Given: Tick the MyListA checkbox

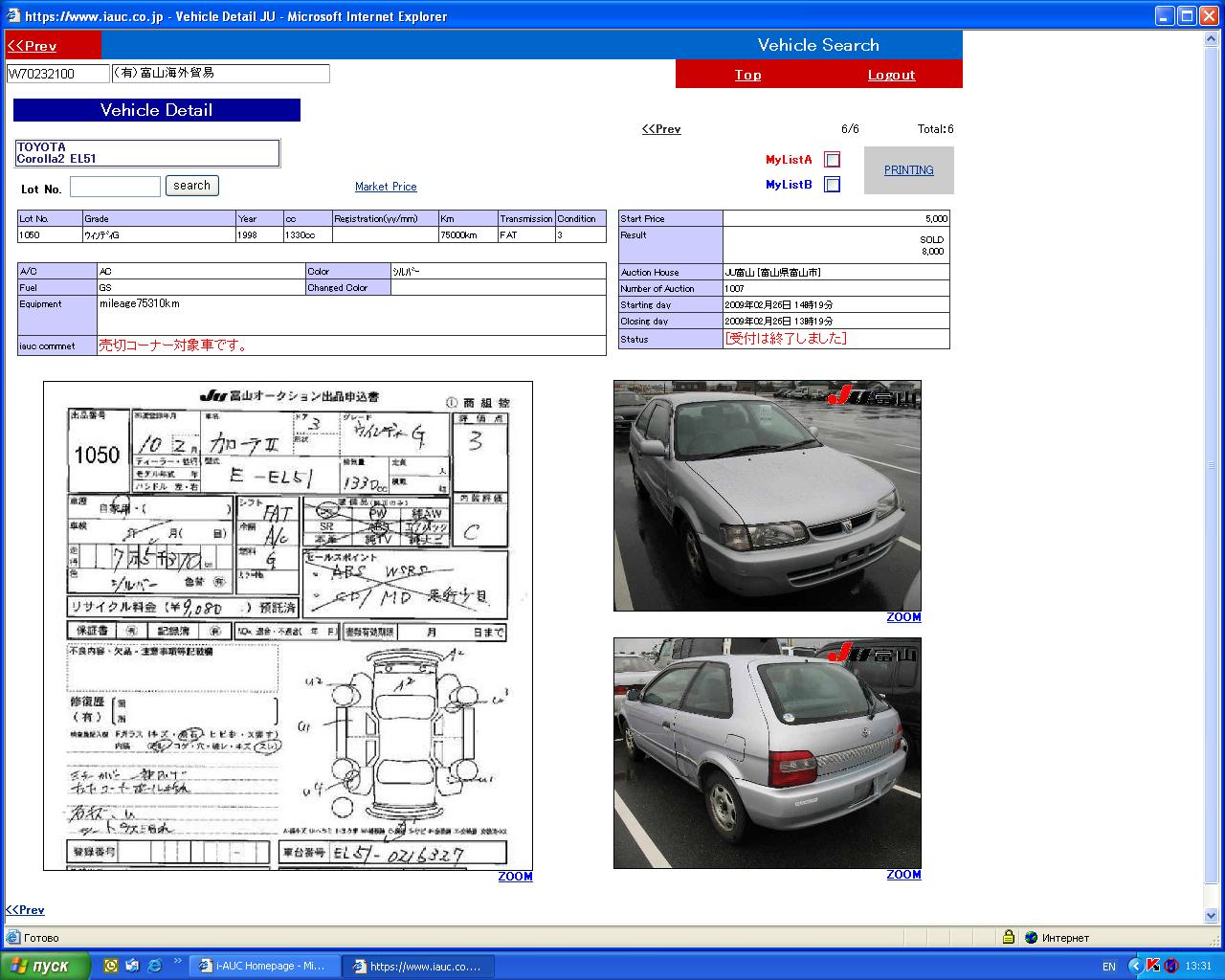Looking at the screenshot, I should coord(833,160).
